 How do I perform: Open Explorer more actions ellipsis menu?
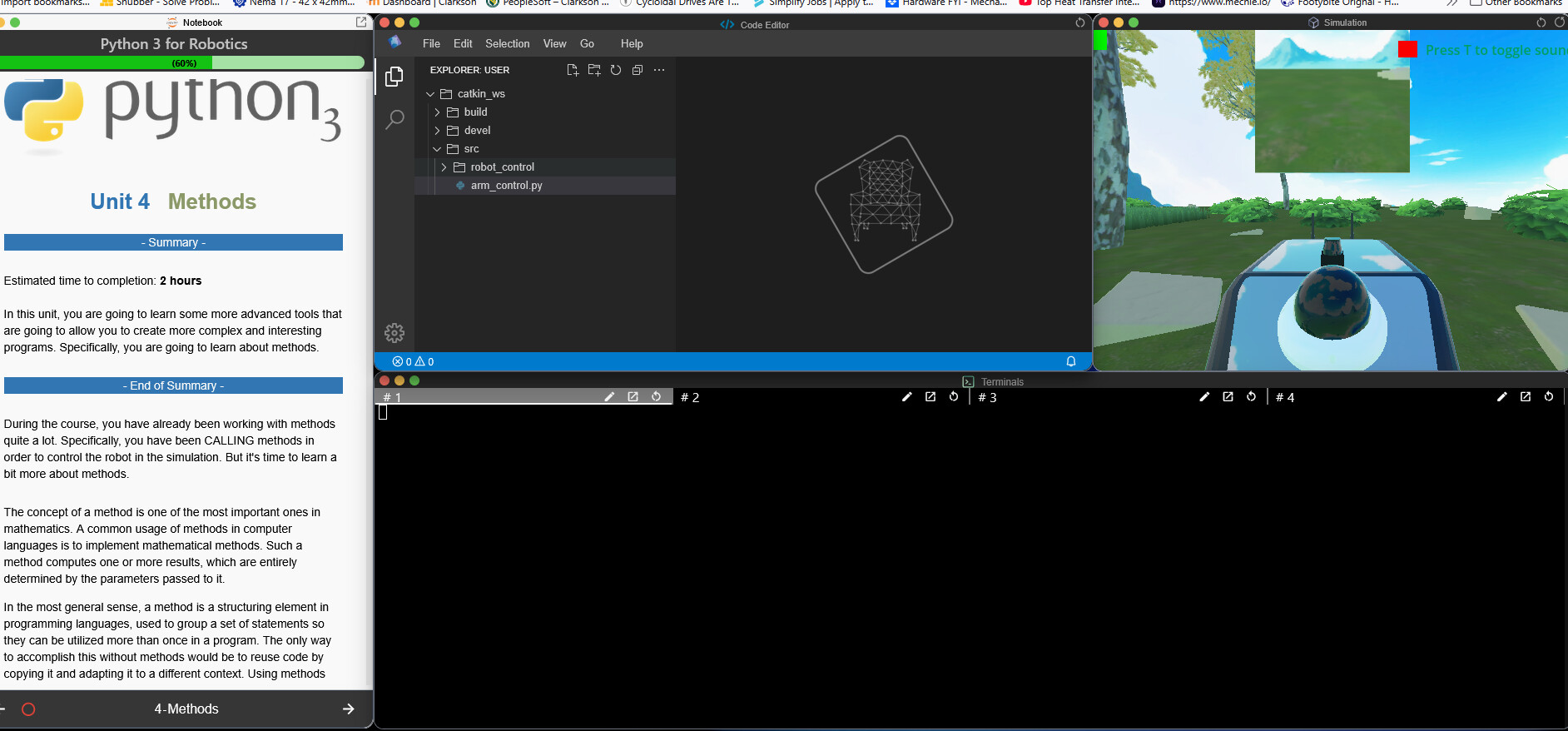(x=659, y=70)
